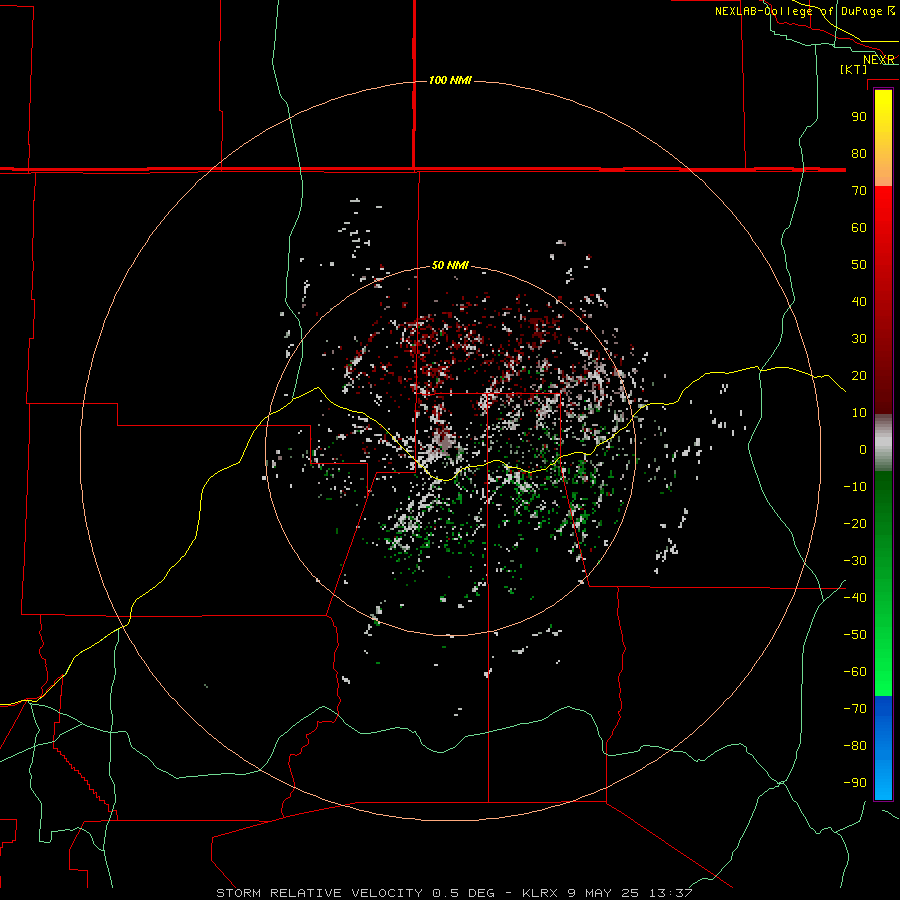Click the -60 value on the velocity scale
The image size is (900, 900).
click(855, 672)
